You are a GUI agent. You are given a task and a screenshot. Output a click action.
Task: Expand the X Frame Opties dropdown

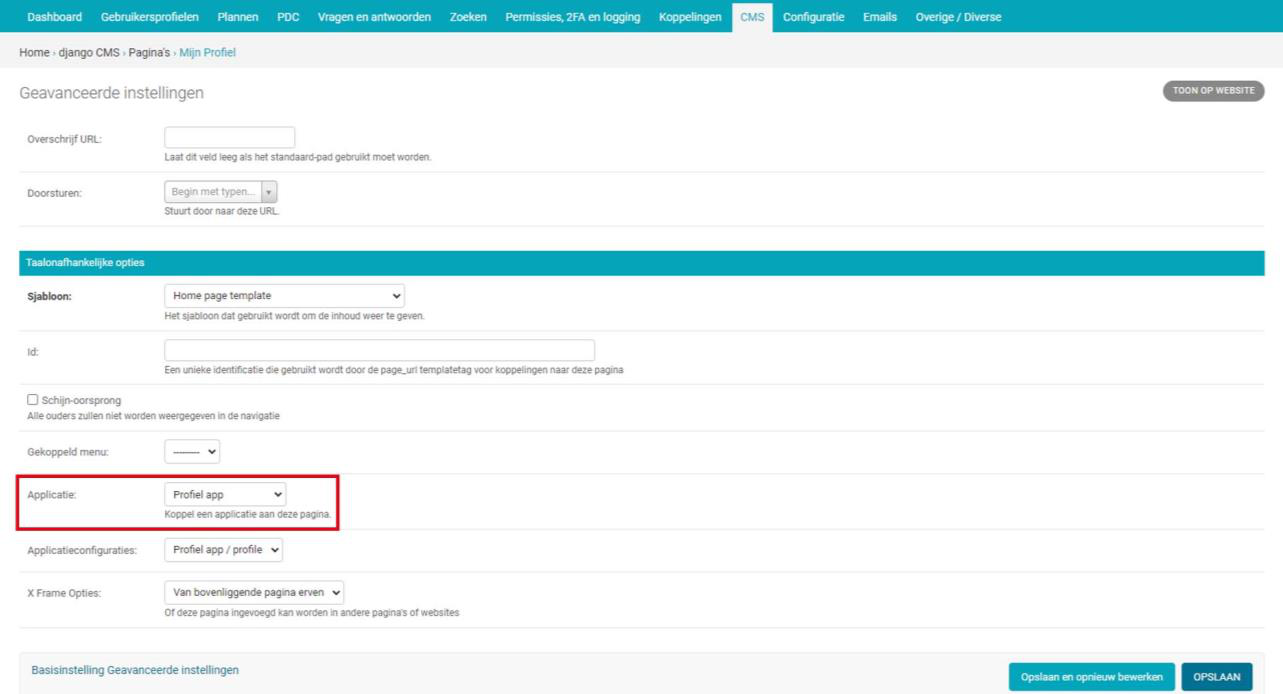[x=254, y=593]
